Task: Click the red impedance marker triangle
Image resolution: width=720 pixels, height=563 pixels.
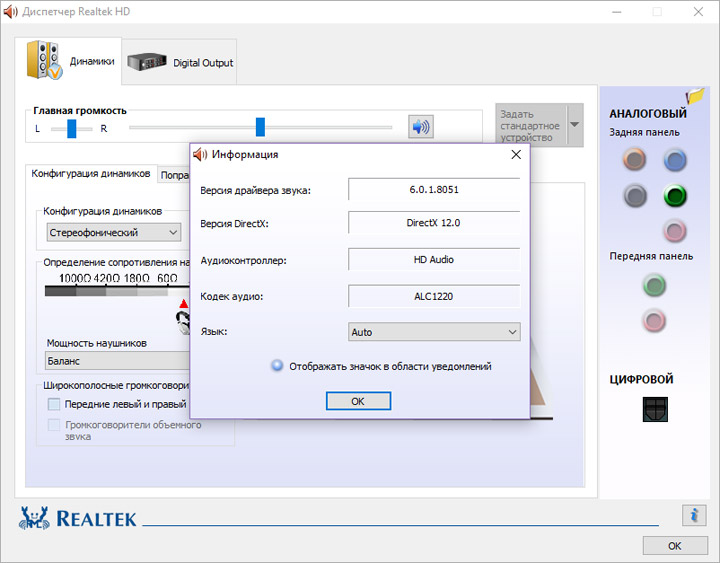Action: click(184, 304)
